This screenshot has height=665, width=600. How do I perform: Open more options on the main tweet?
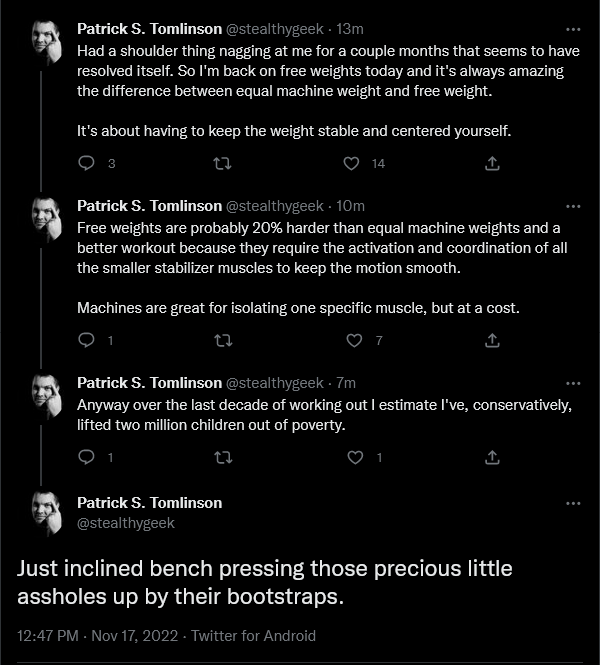pyautogui.click(x=573, y=503)
